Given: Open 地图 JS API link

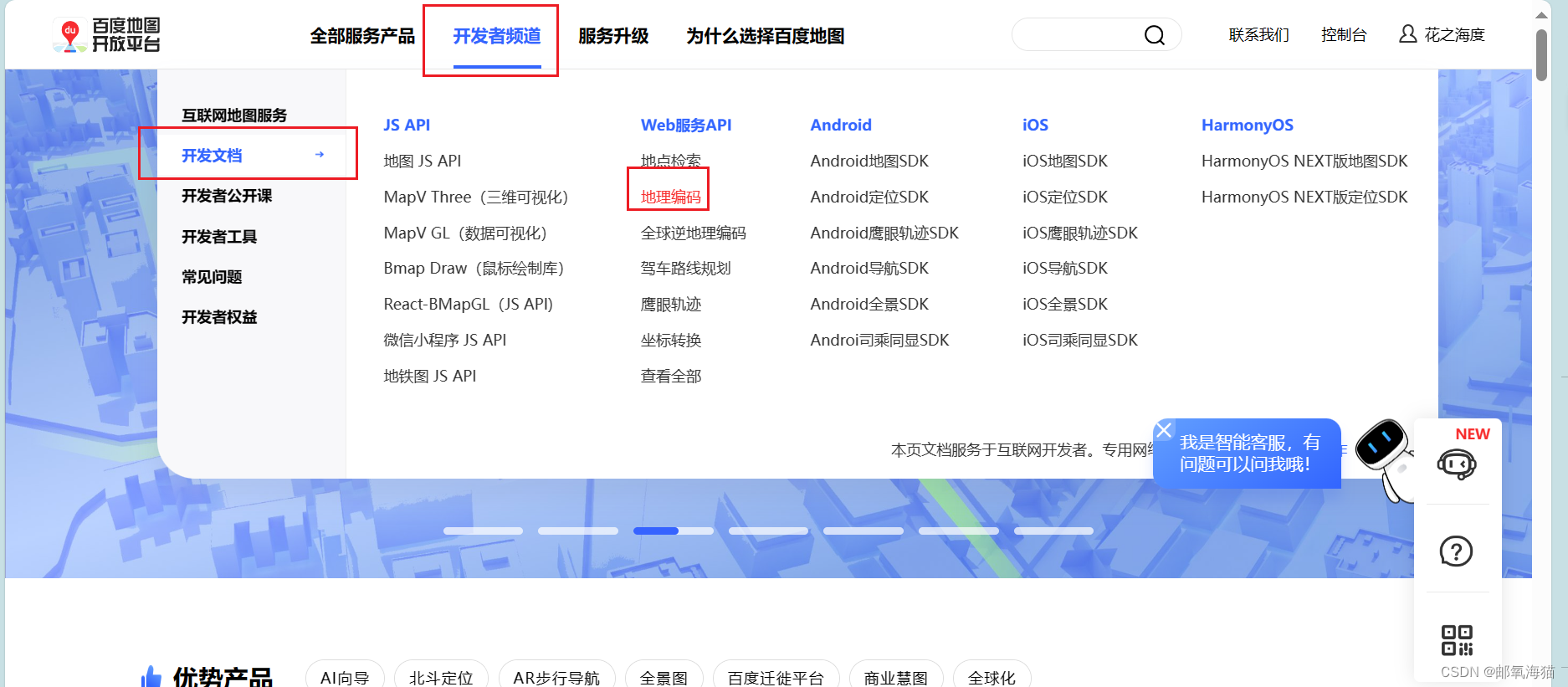Looking at the screenshot, I should point(423,161).
